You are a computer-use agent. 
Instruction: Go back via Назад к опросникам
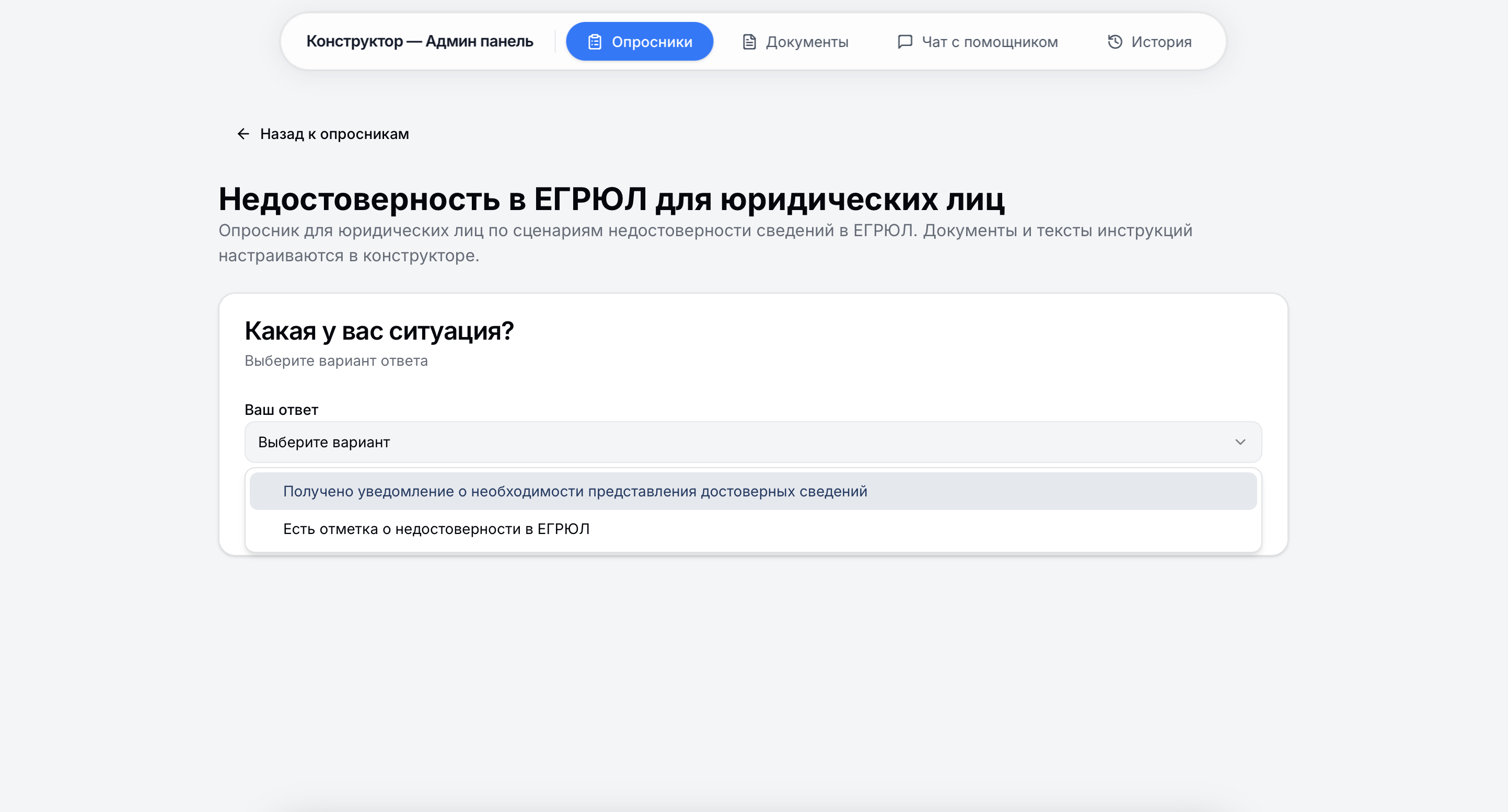(322, 134)
